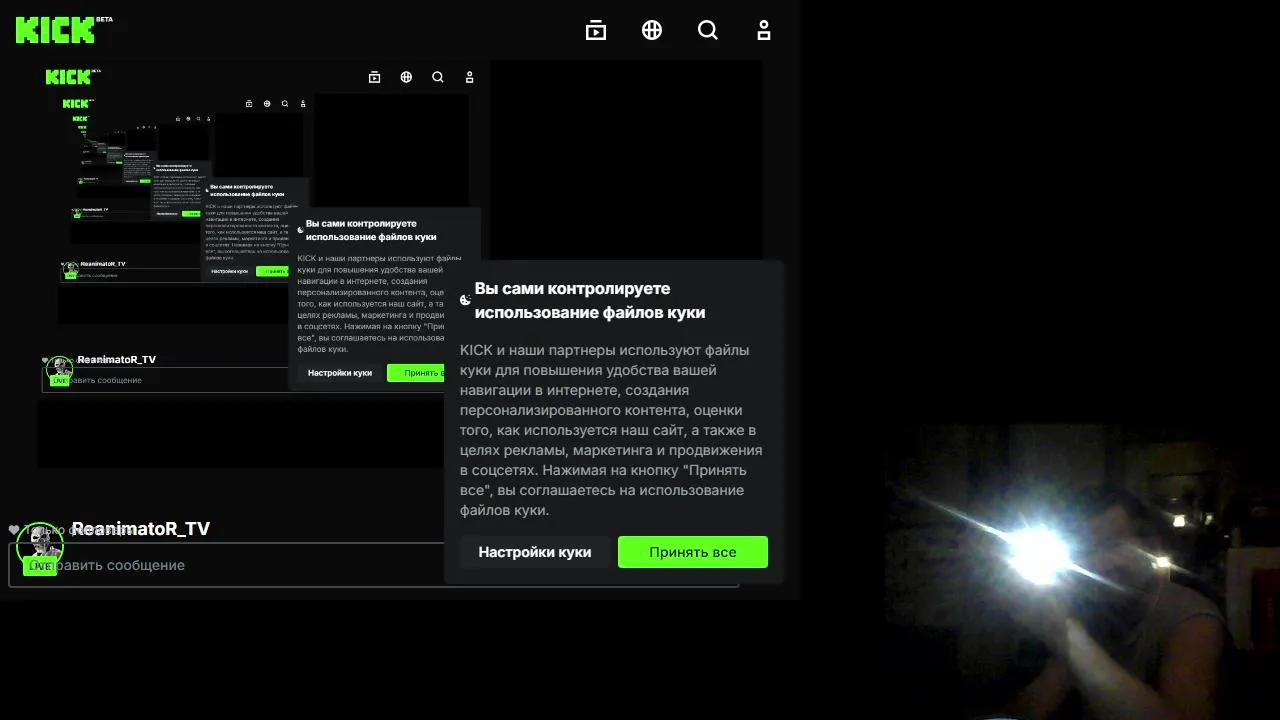Viewport: 1280px width, 720px height.
Task: Click the ReanimatoR_TV name in the first nested preview
Action: (x=117, y=359)
